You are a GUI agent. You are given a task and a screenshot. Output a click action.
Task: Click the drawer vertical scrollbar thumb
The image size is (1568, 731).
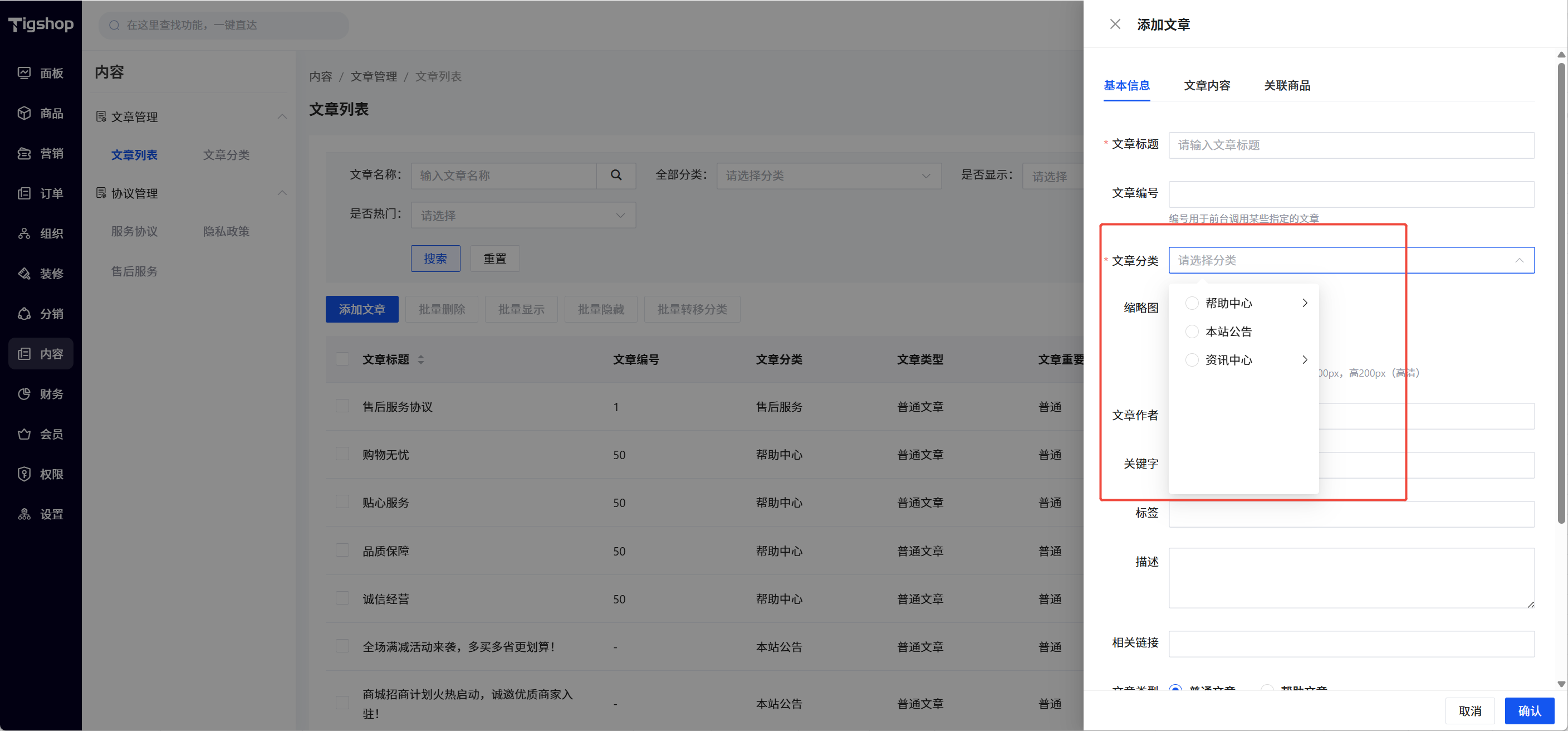click(1561, 293)
